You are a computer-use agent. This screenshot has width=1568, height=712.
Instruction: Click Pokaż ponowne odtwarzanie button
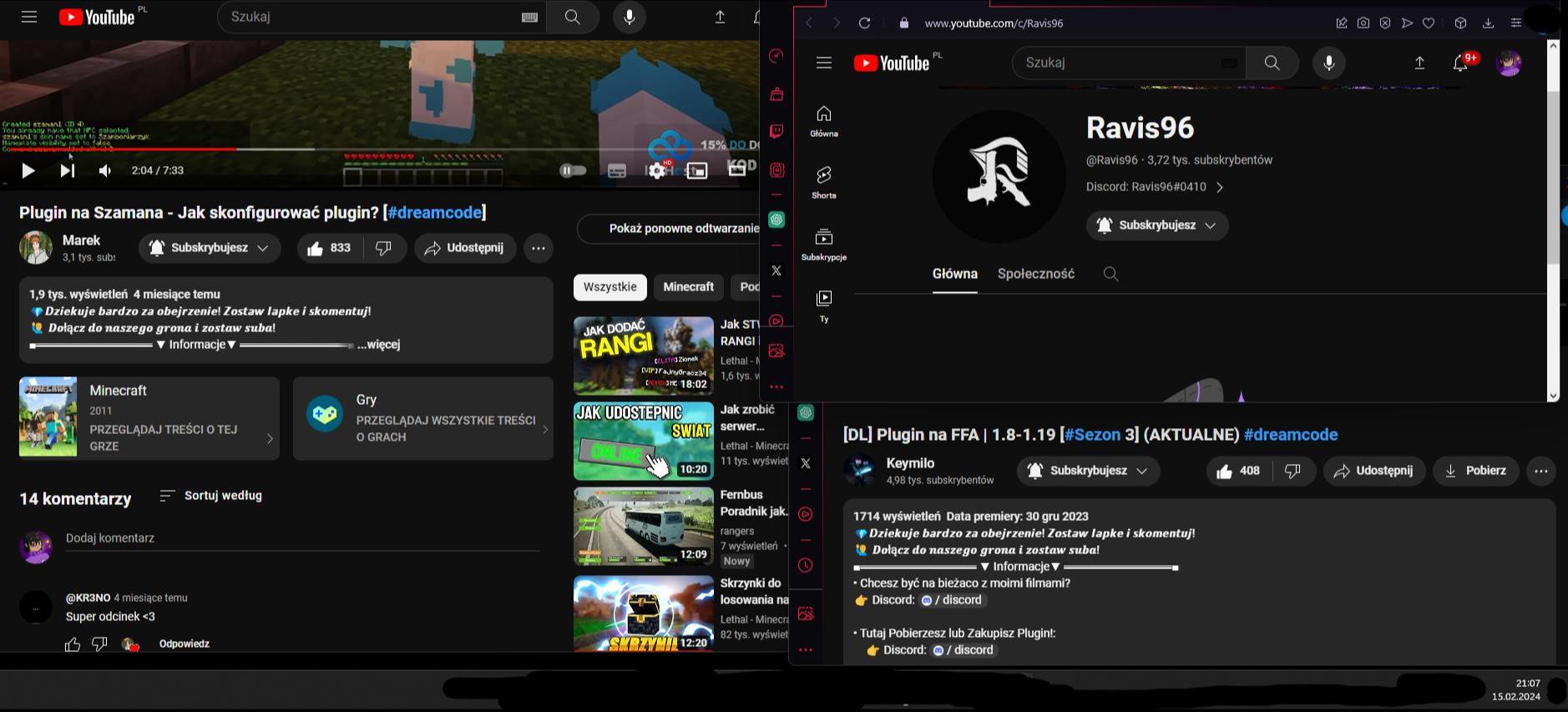668,229
